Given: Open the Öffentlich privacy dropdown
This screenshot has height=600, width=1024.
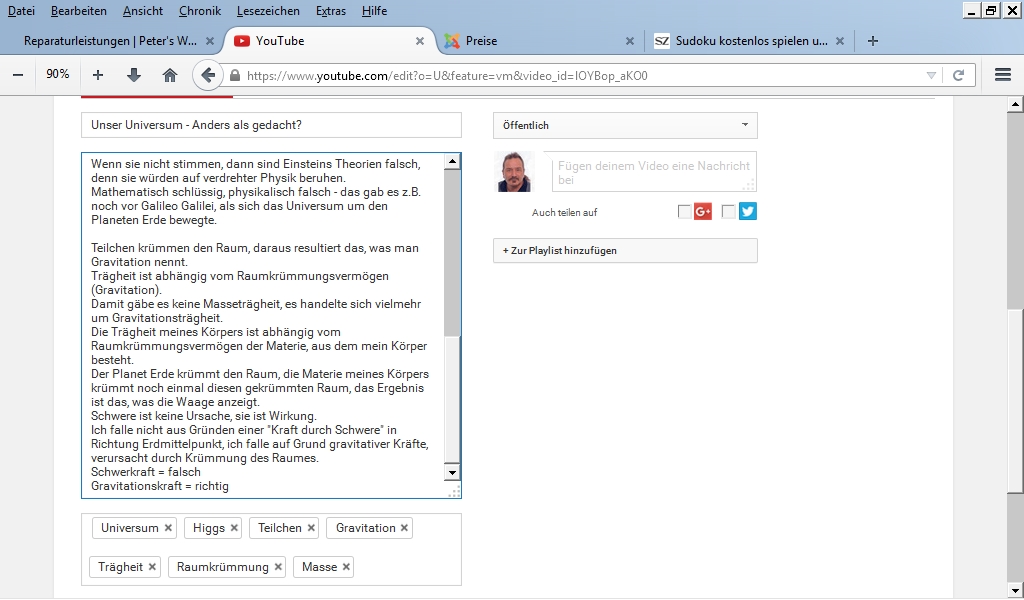Looking at the screenshot, I should click(625, 125).
